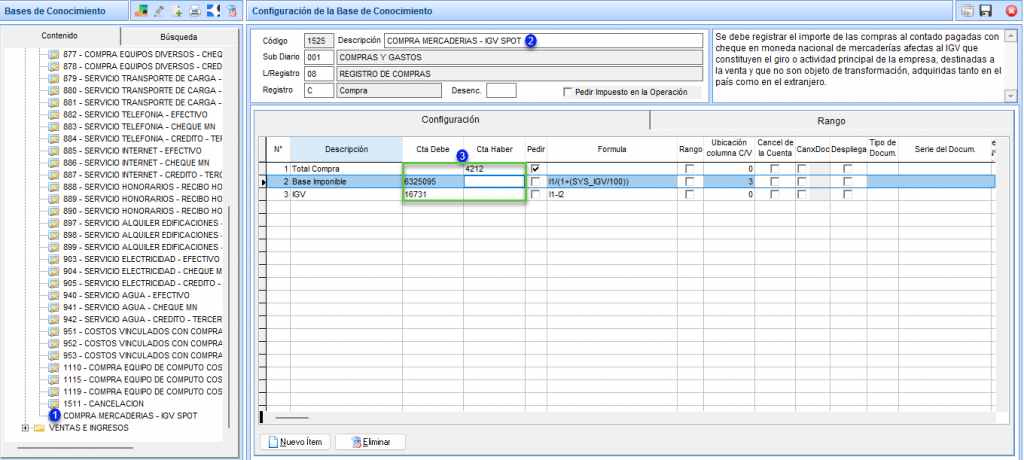Click the description box scroll up arrow

point(1012,34)
